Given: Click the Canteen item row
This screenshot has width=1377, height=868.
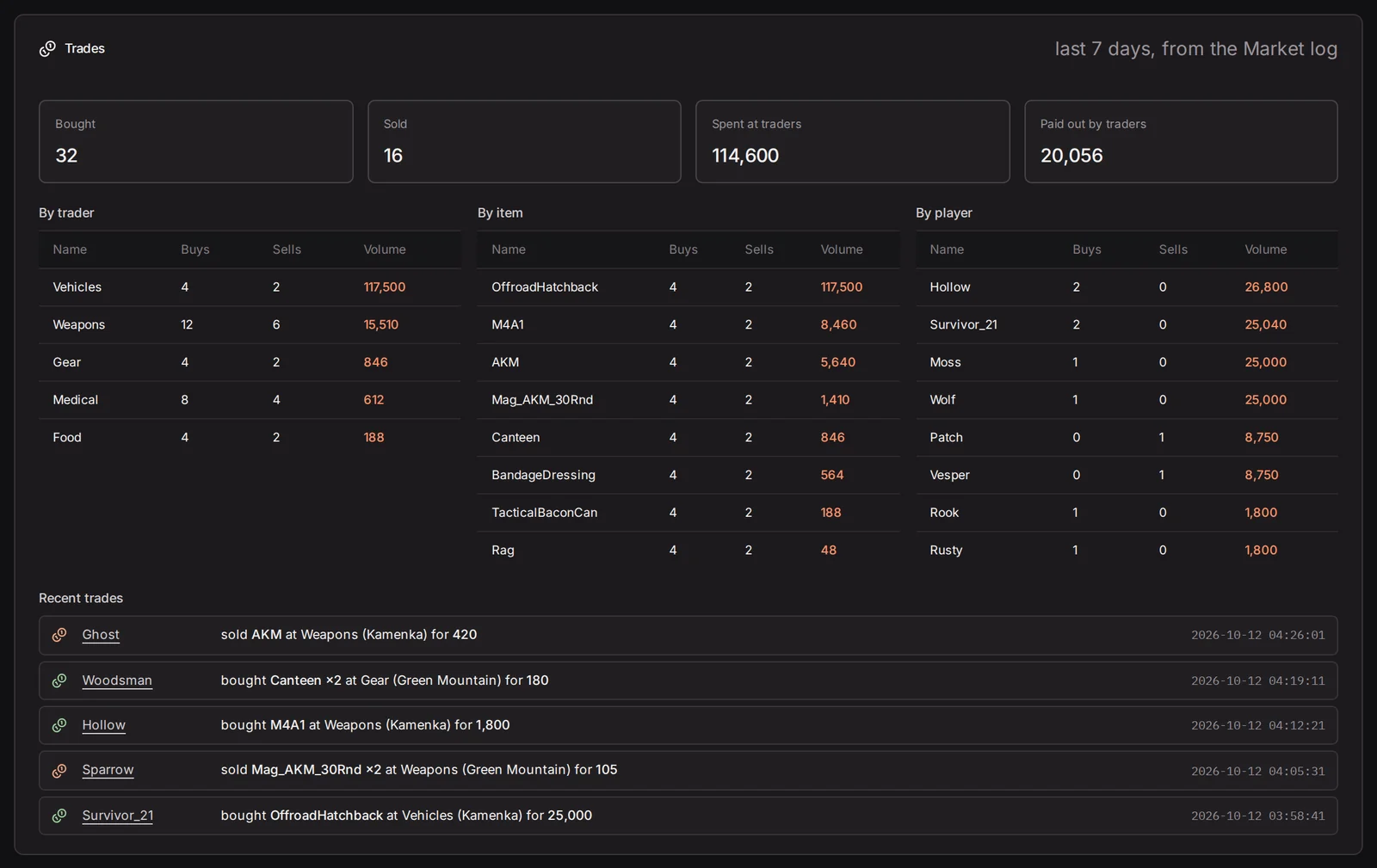Looking at the screenshot, I should [688, 438].
